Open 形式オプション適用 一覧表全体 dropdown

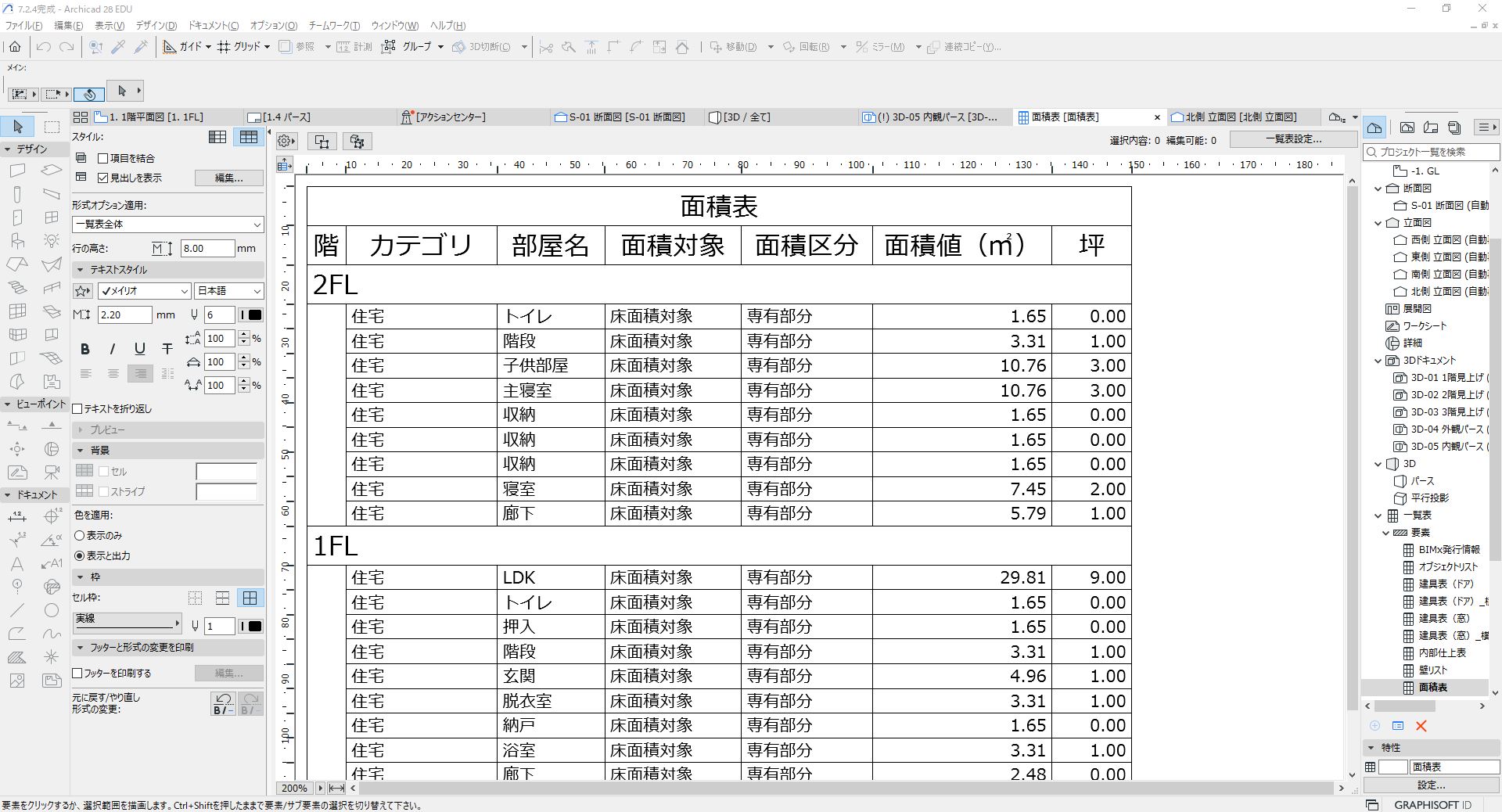168,225
